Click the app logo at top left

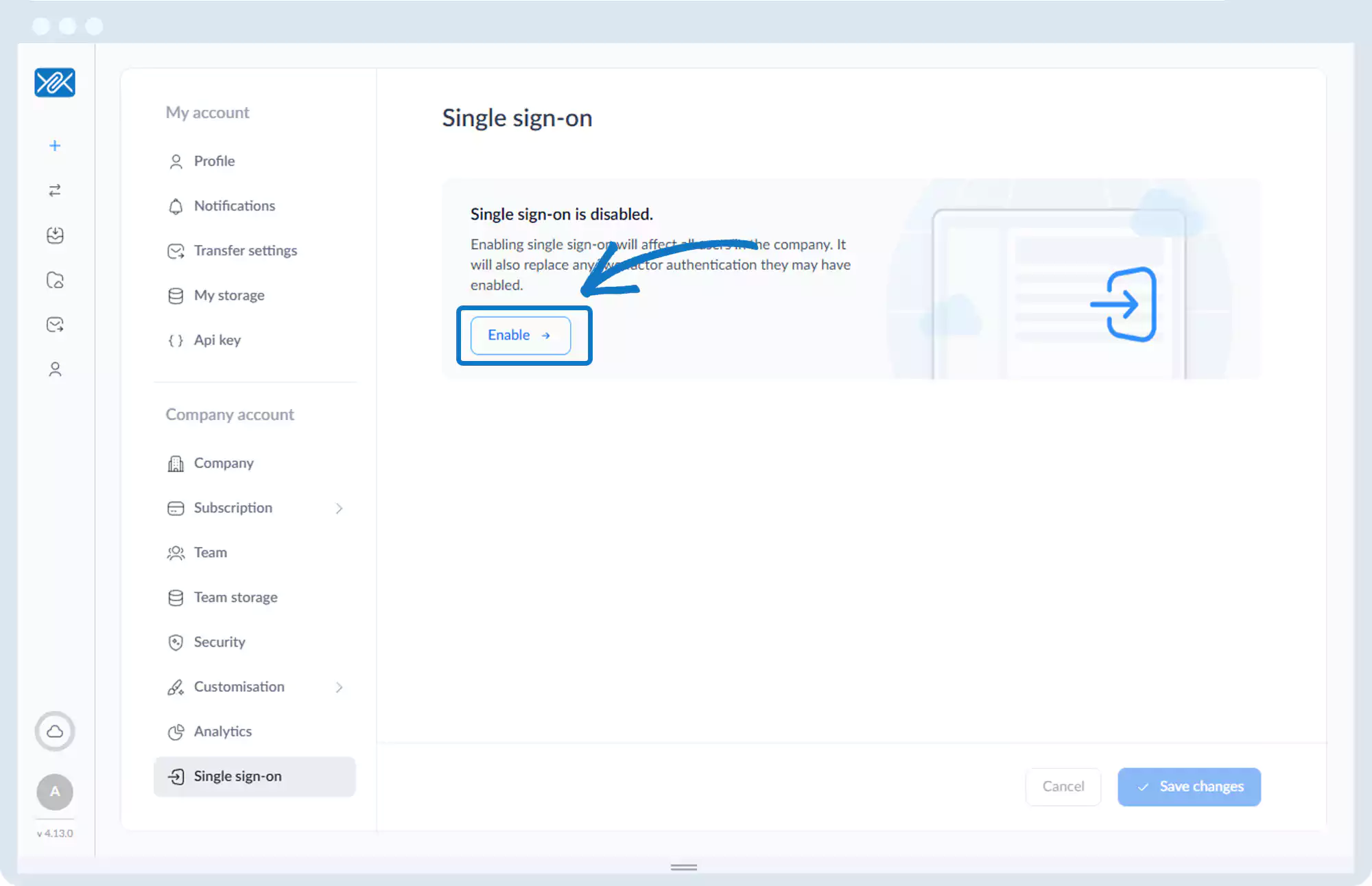(55, 83)
